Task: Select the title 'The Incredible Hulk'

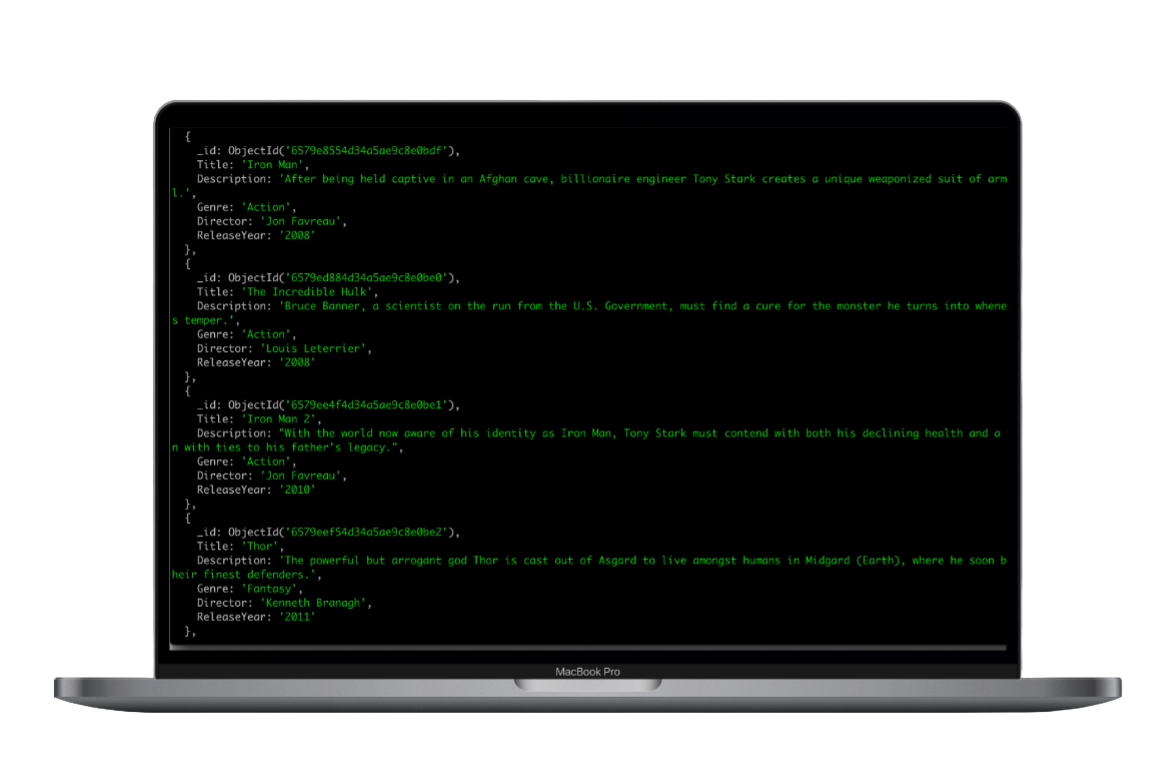Action: [x=306, y=292]
